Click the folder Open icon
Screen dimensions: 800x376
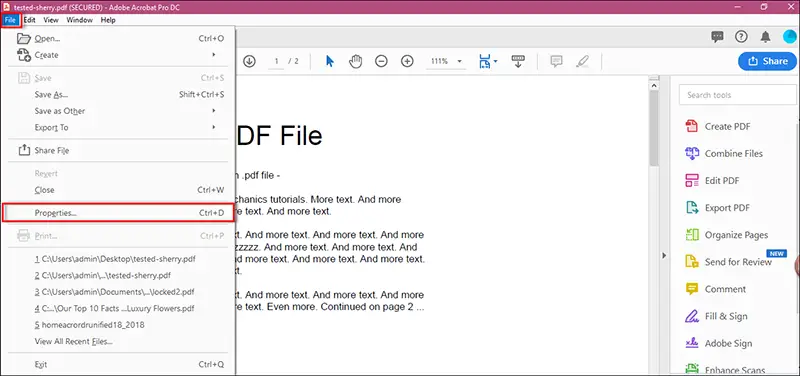24,38
